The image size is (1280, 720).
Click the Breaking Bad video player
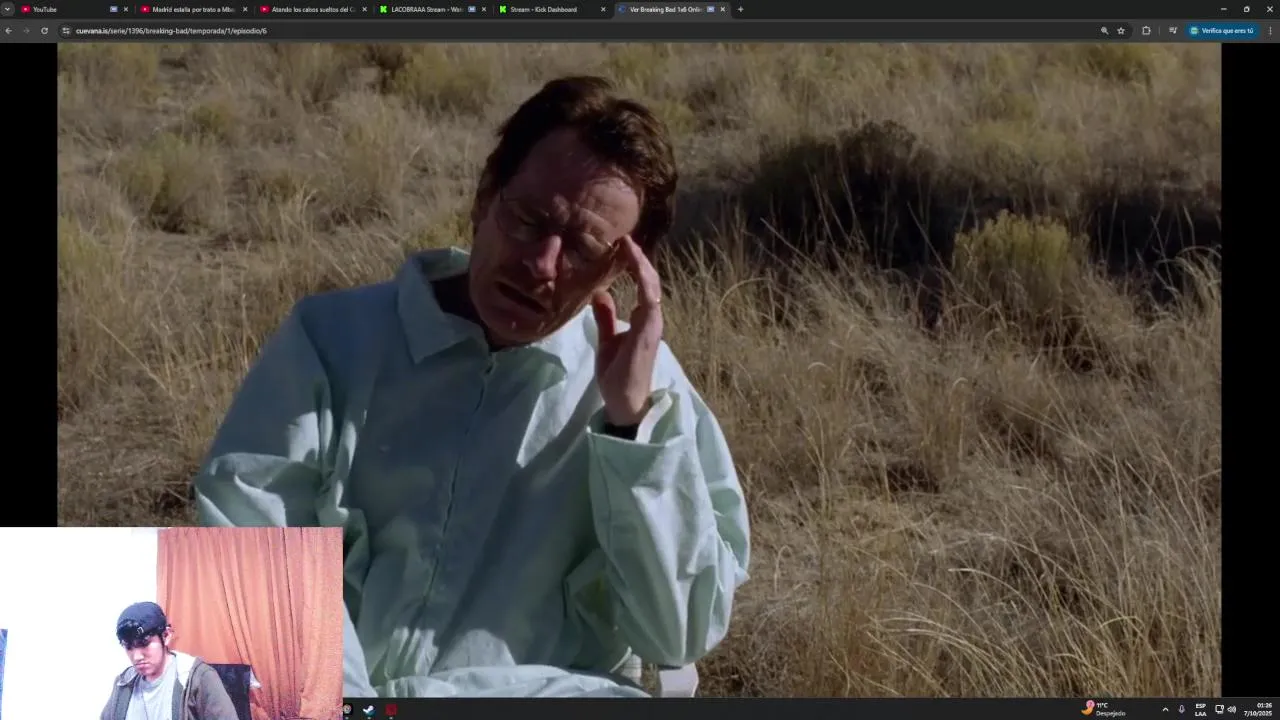(639, 369)
